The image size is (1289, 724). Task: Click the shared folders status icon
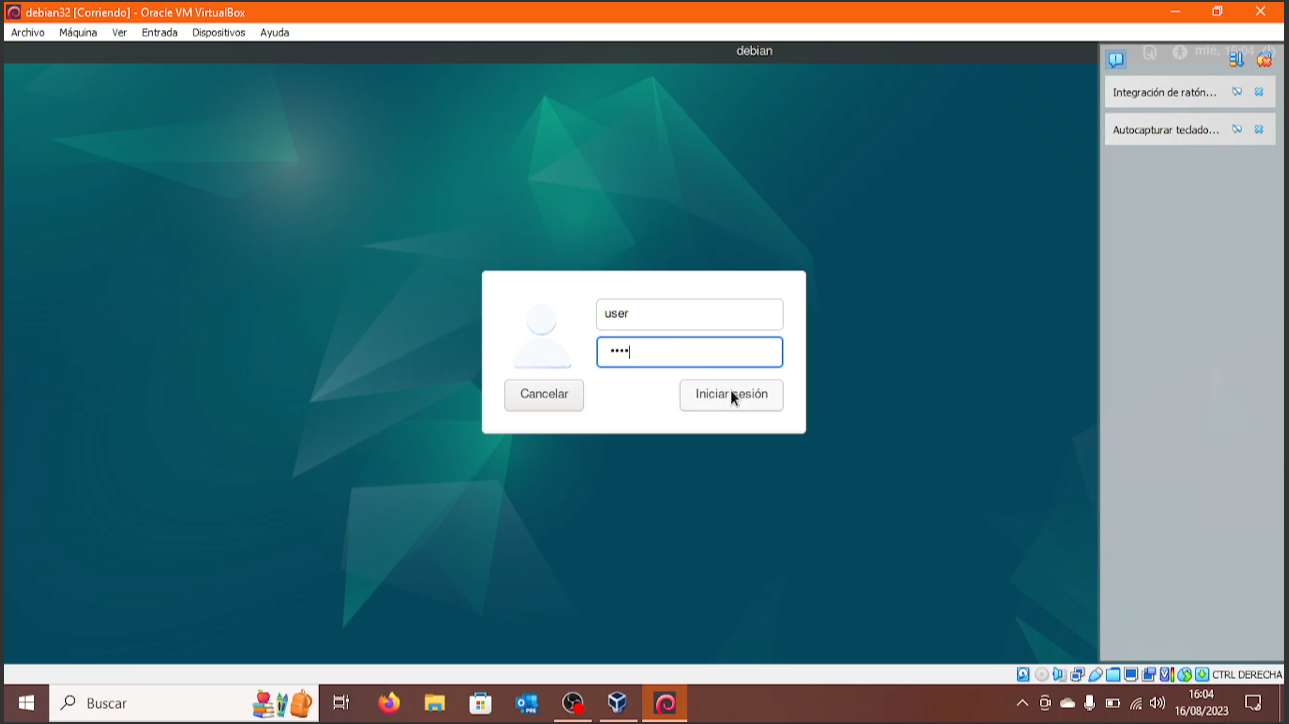[x=1113, y=675]
